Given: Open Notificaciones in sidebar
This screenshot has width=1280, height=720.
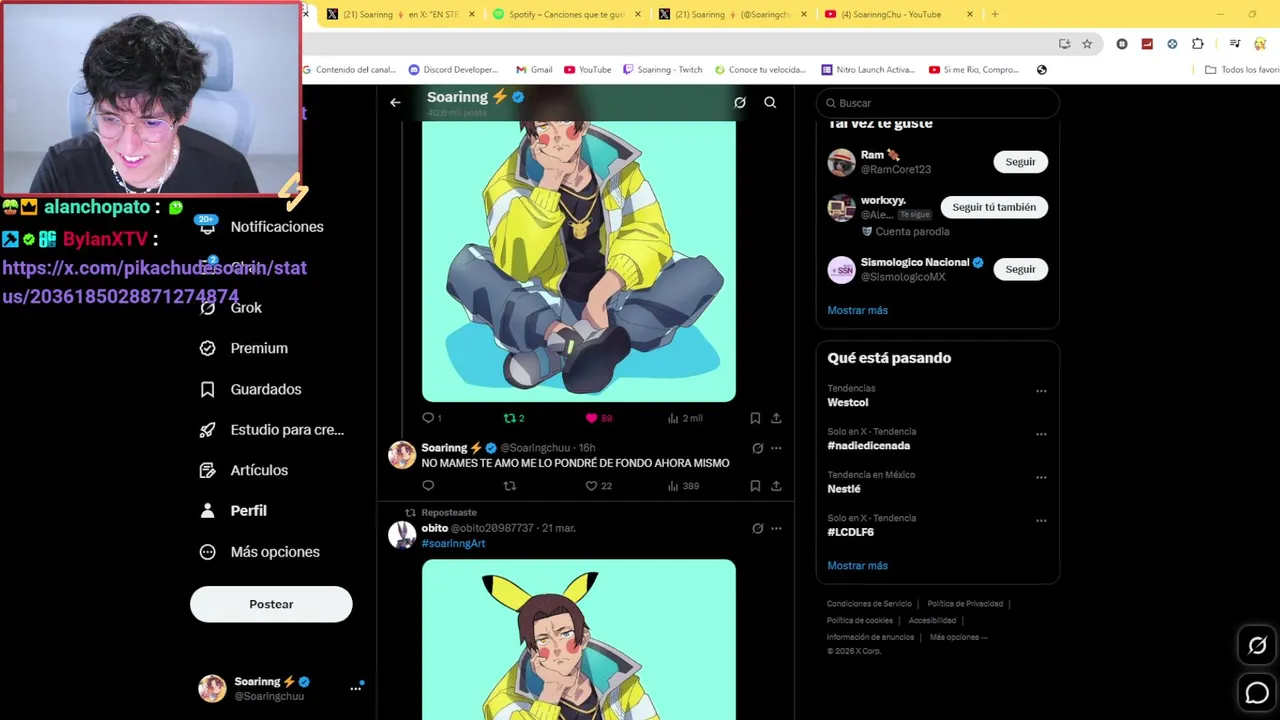Looking at the screenshot, I should click(x=261, y=227).
